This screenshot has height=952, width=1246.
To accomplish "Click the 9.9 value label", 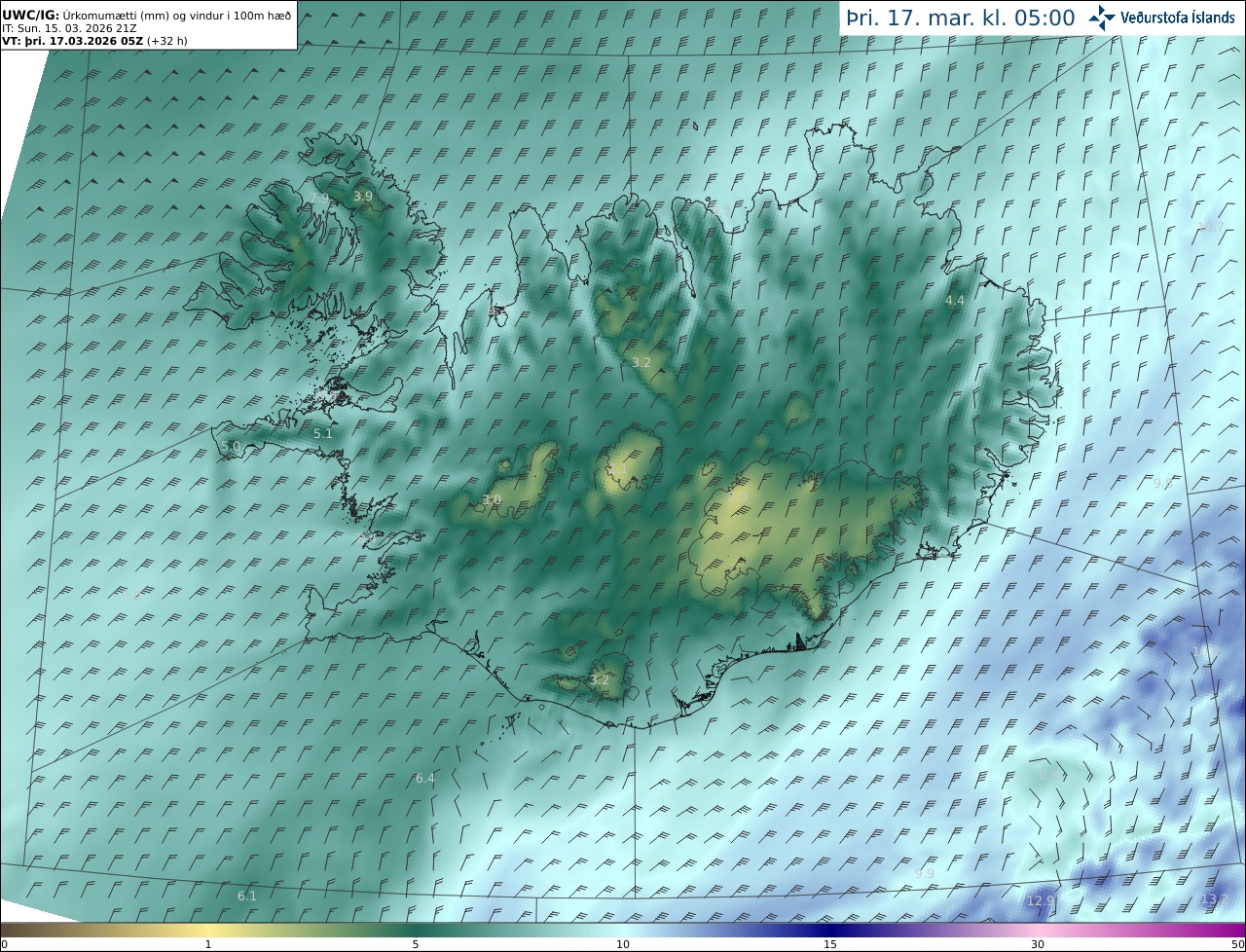I will tap(925, 873).
